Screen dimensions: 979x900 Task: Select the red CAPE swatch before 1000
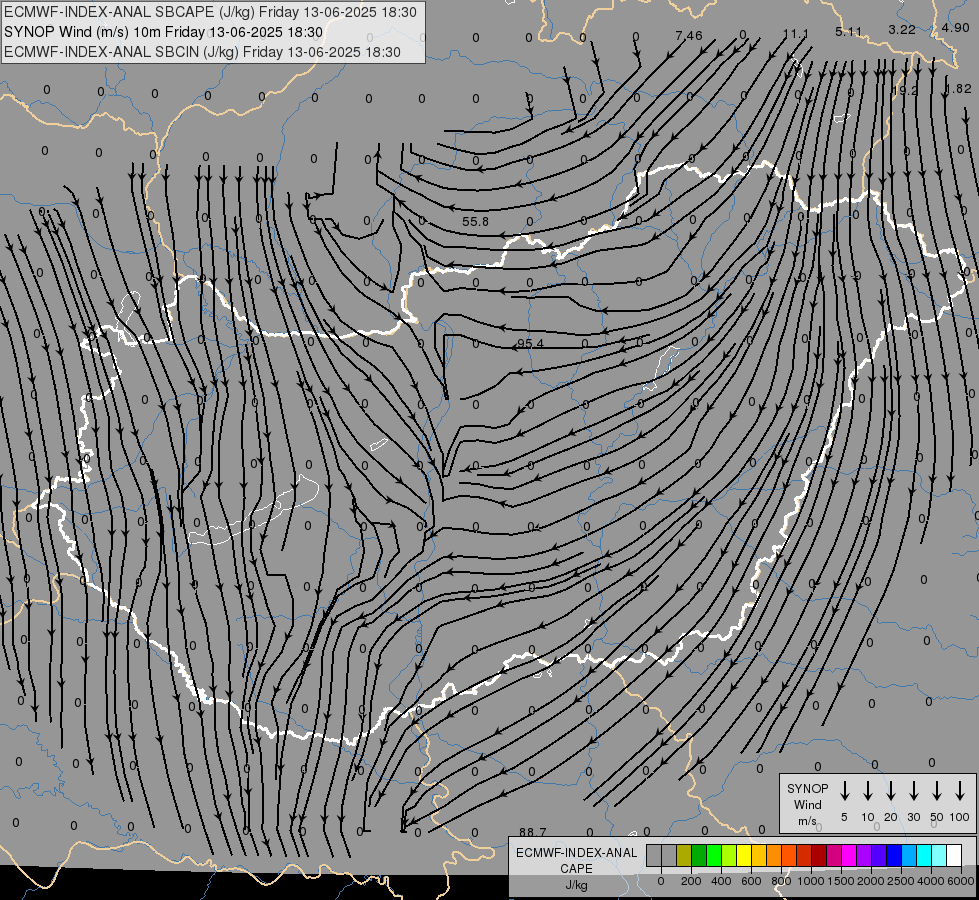point(804,855)
